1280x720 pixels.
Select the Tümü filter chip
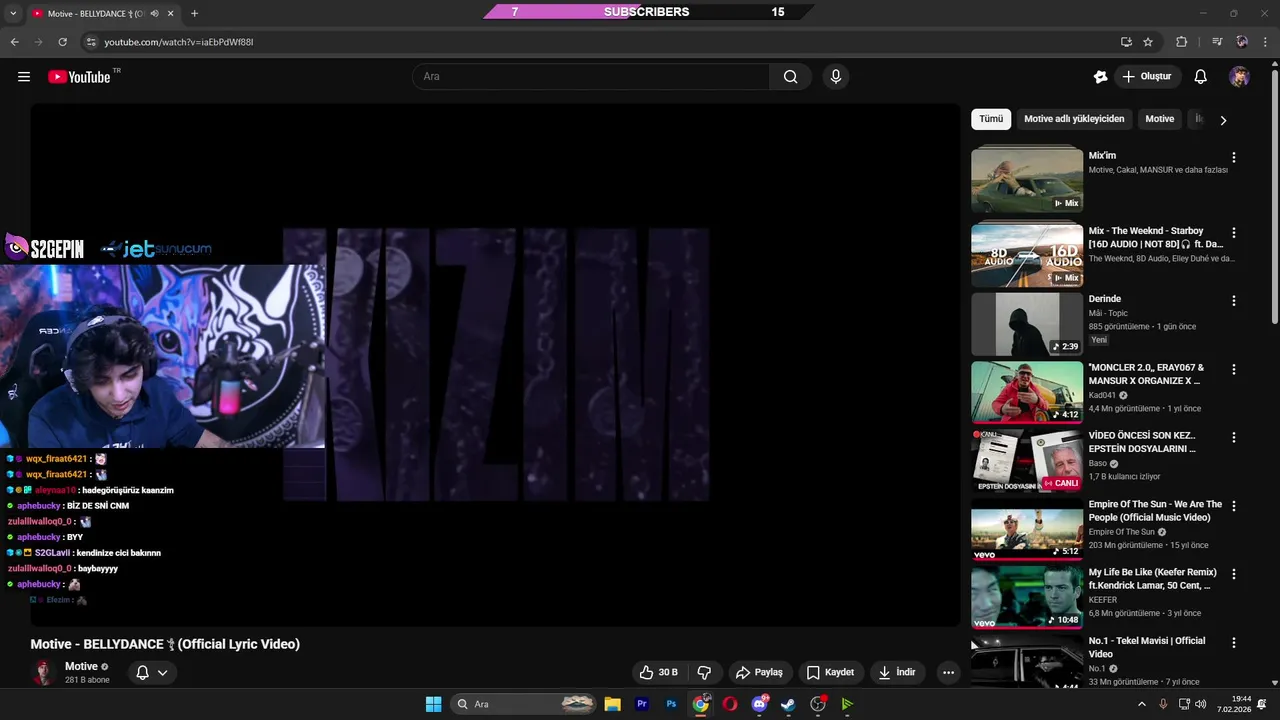[x=991, y=119]
